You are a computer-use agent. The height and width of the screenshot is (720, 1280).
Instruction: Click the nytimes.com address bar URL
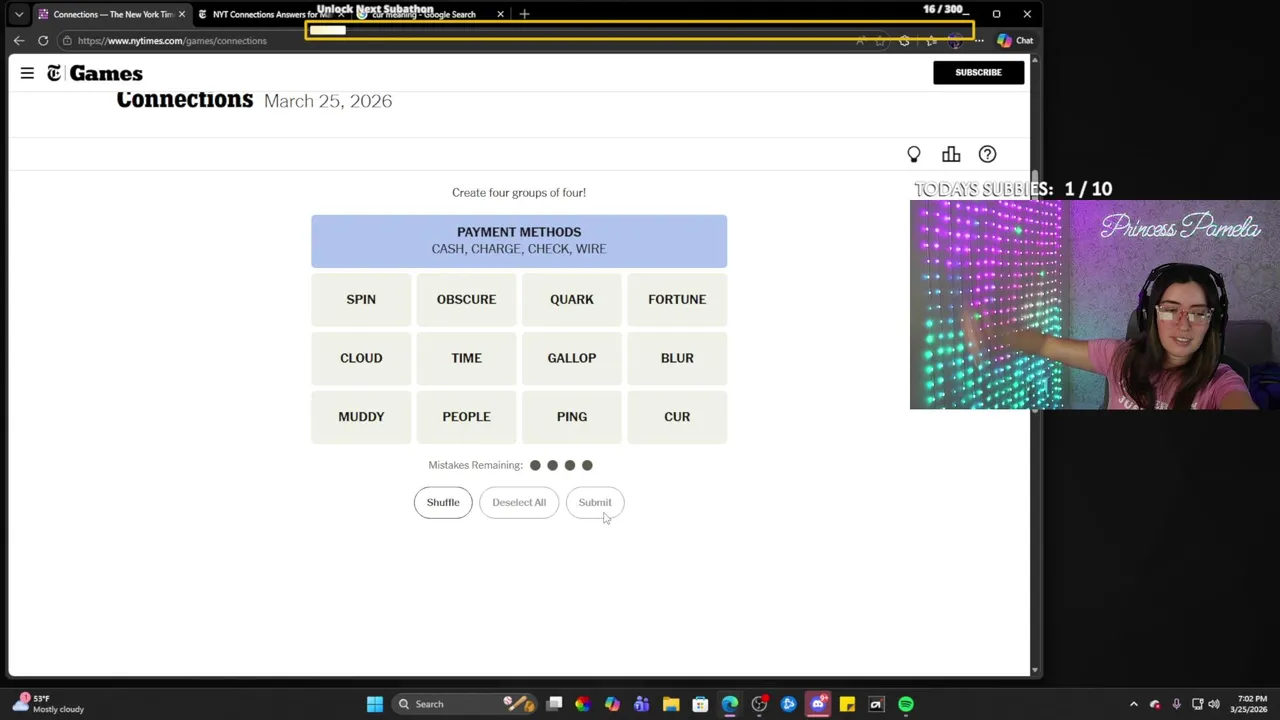click(172, 41)
